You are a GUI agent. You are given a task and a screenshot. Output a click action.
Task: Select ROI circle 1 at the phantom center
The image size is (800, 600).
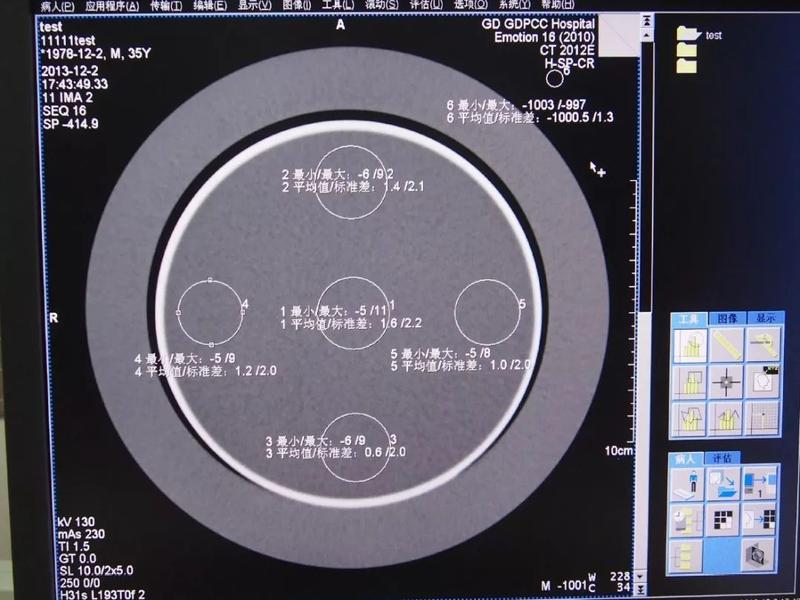[353, 313]
